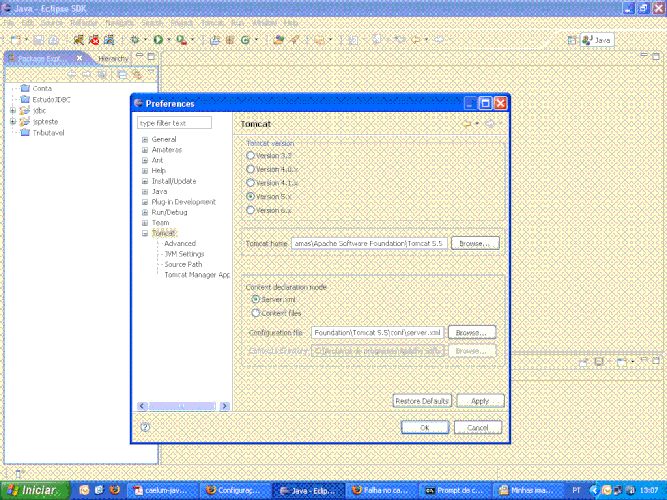Expand the General preferences node
The width and height of the screenshot is (667, 500).
(x=145, y=140)
